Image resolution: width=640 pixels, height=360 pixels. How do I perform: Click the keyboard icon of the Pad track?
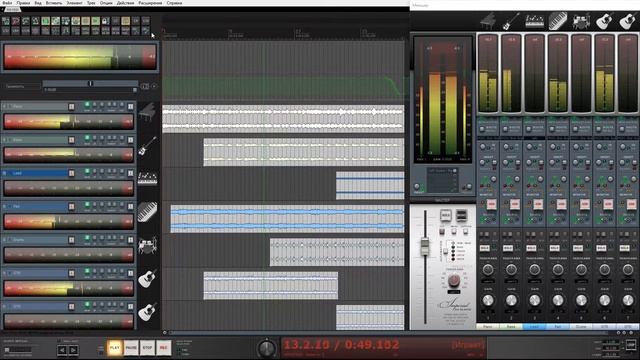click(x=147, y=212)
